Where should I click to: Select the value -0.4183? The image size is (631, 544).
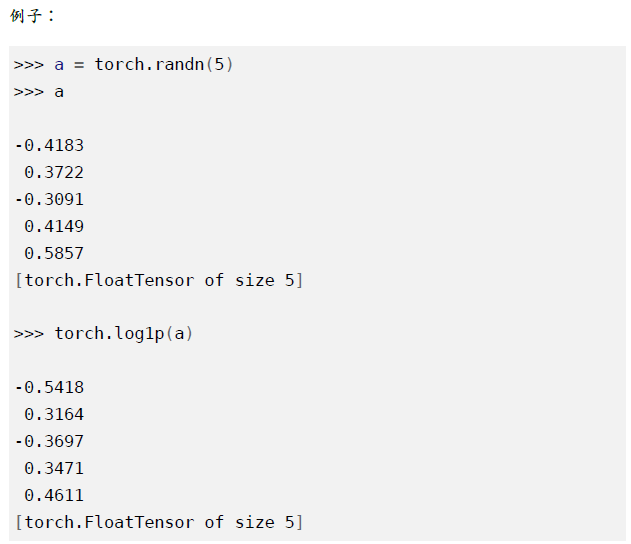(49, 145)
